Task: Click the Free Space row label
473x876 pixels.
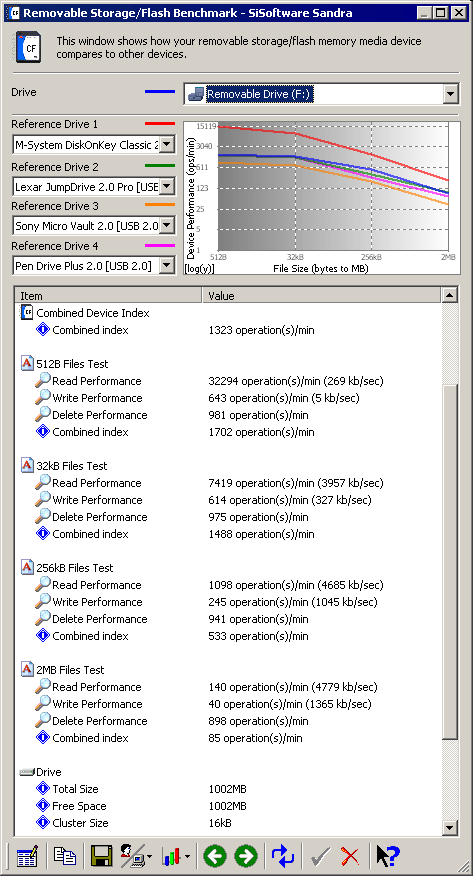Action: click(x=79, y=806)
